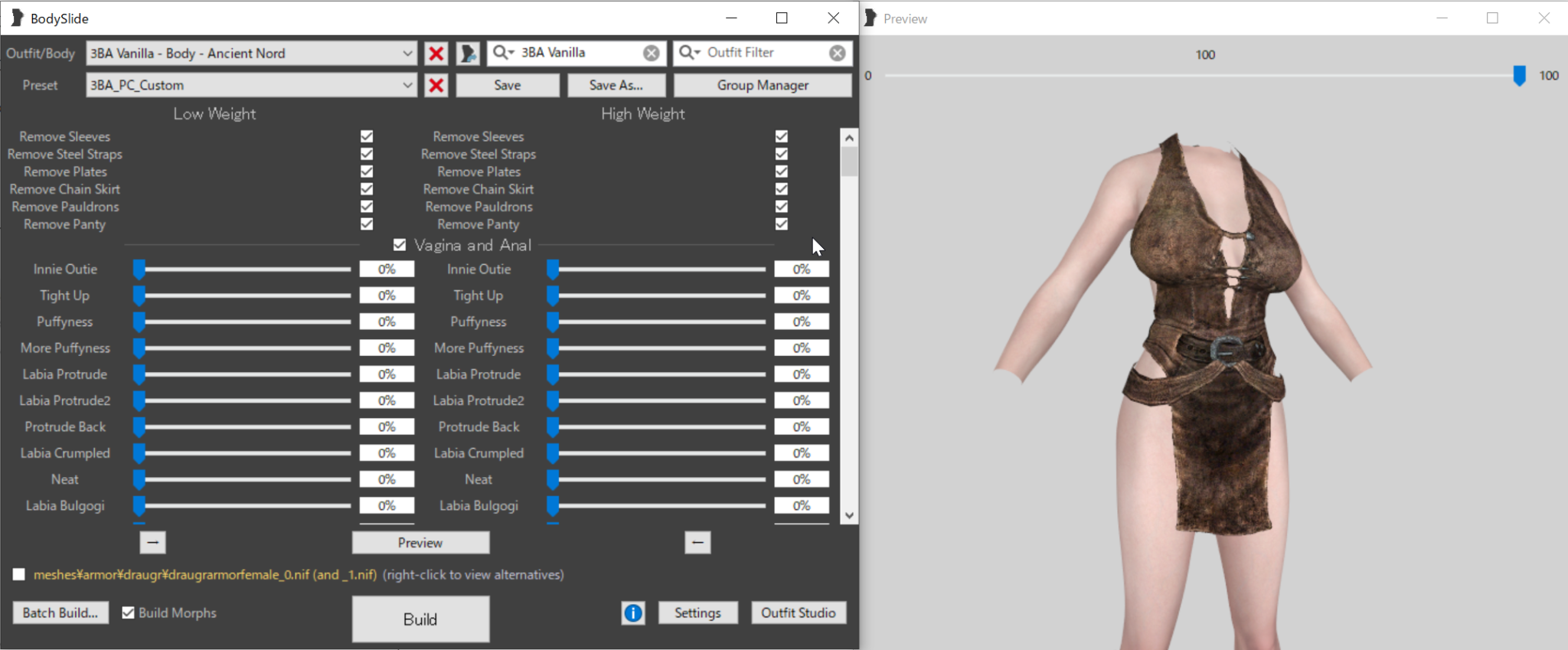The height and width of the screenshot is (650, 1568).
Task: Click the slider list scroll up arrow
Action: 848,138
